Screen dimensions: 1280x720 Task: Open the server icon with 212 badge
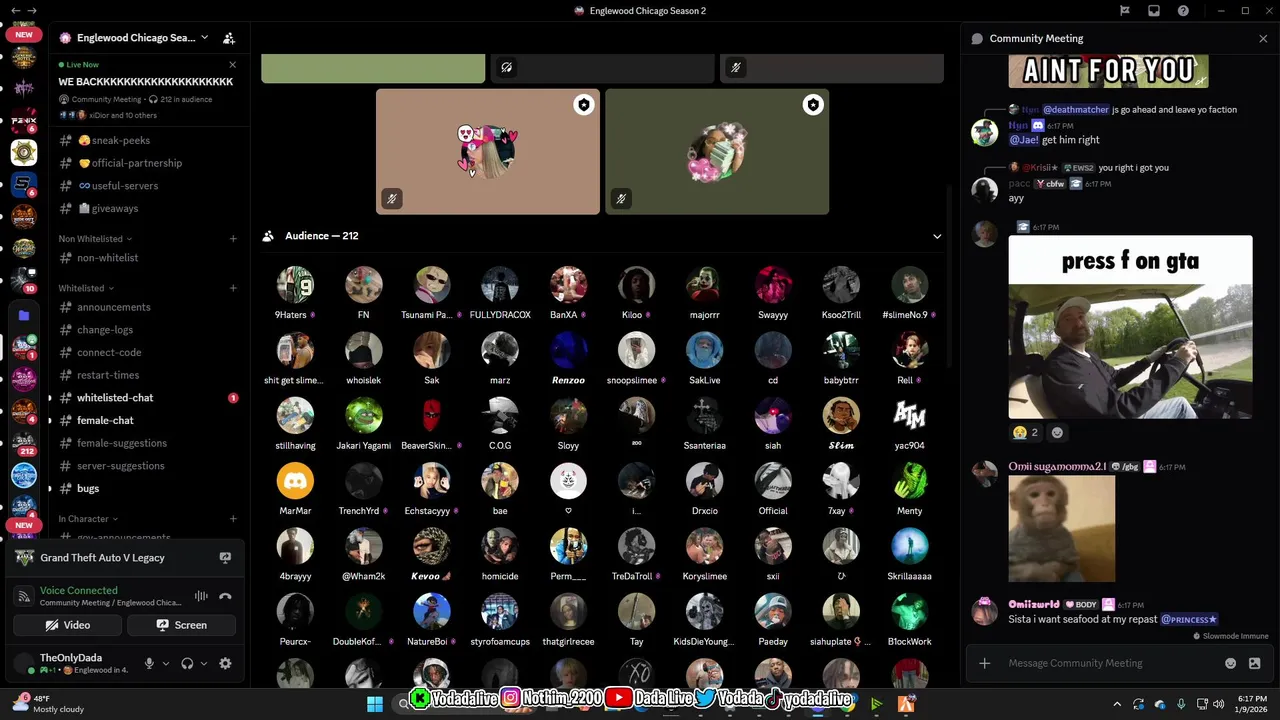point(24,444)
